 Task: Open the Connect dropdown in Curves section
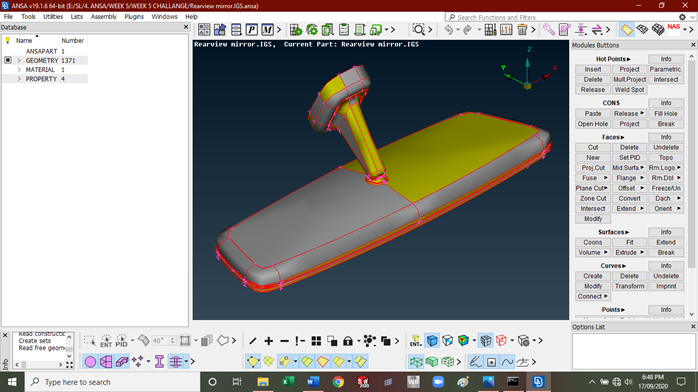coord(592,296)
